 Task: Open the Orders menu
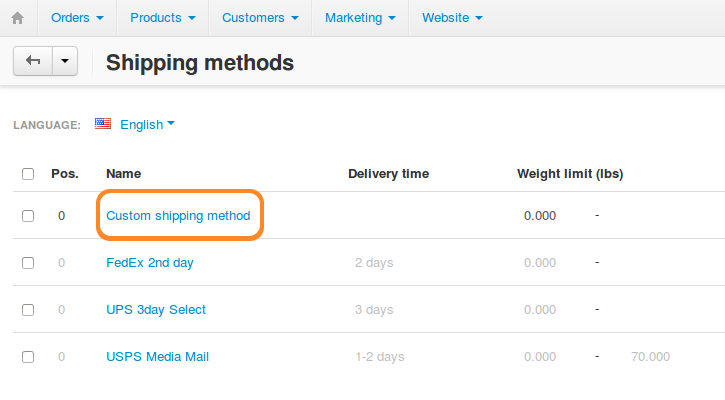tap(77, 18)
